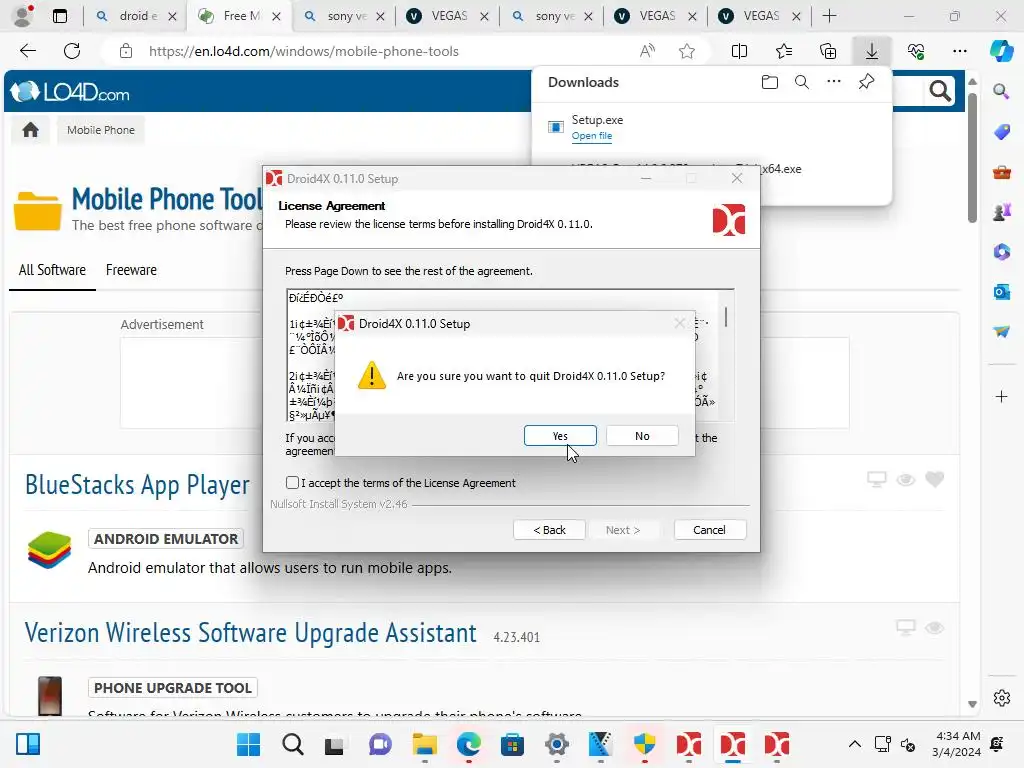The image size is (1024, 768).
Task: Switch to the first 'sony ve' tab
Action: click(x=345, y=16)
